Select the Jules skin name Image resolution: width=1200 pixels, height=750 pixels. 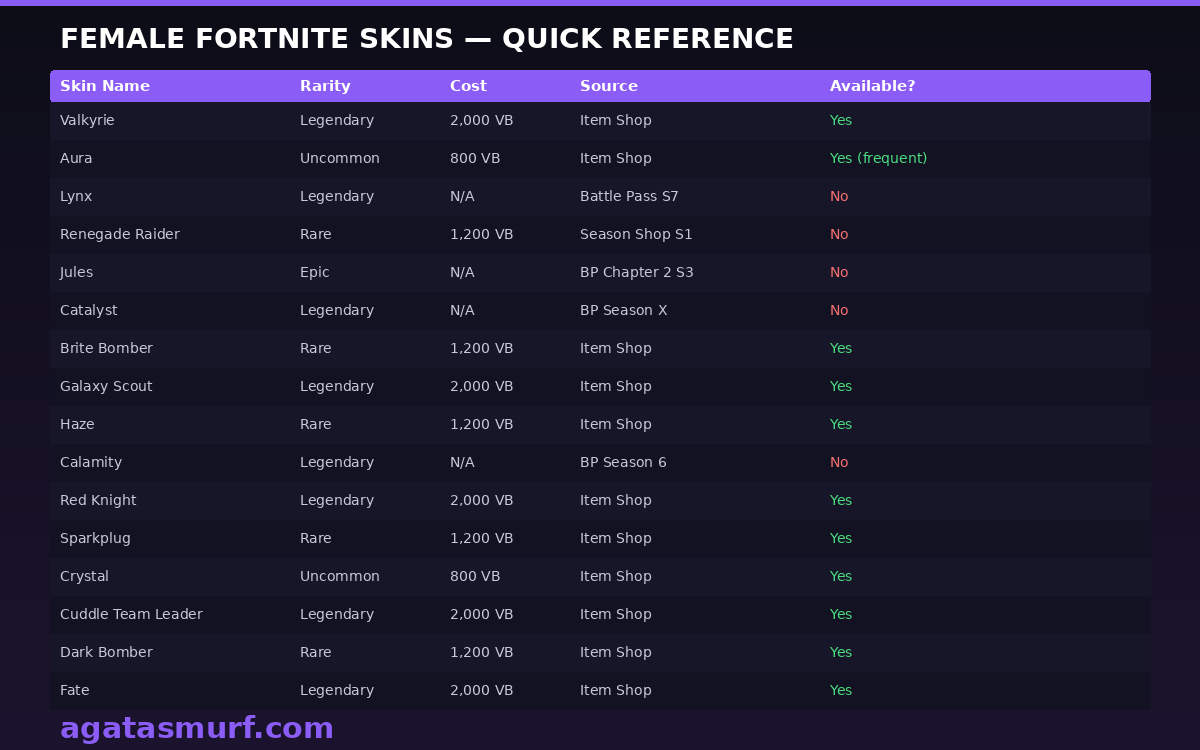pos(76,272)
